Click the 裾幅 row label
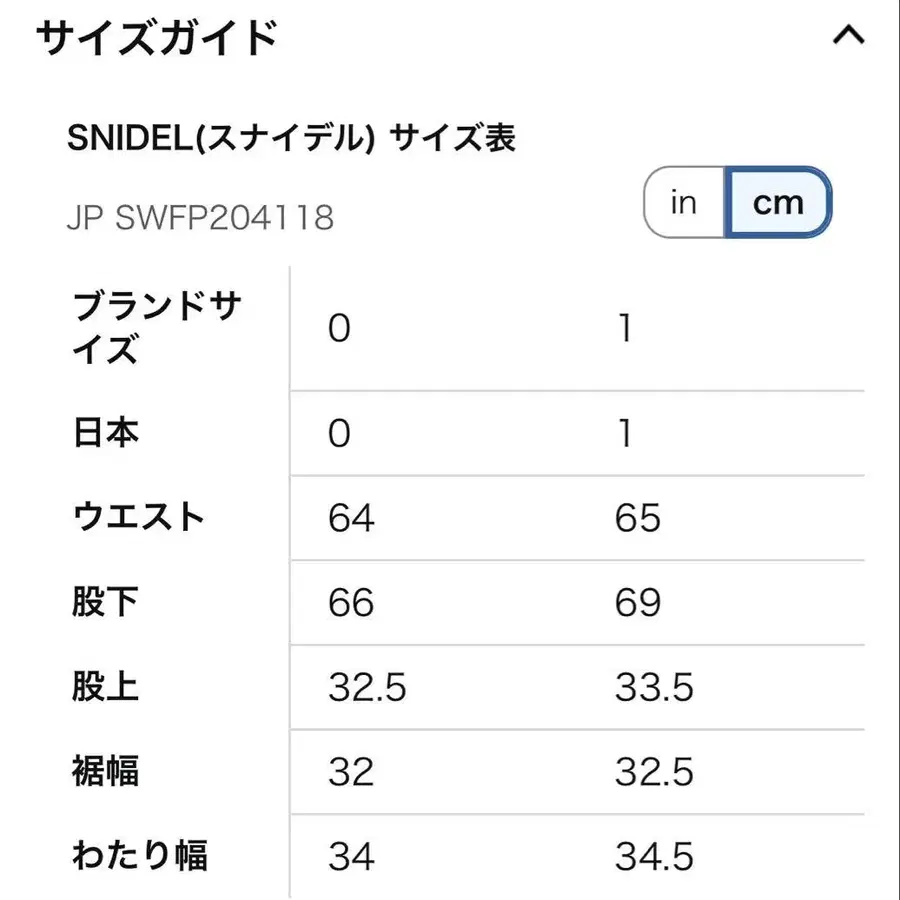The image size is (900, 900). click(x=106, y=771)
